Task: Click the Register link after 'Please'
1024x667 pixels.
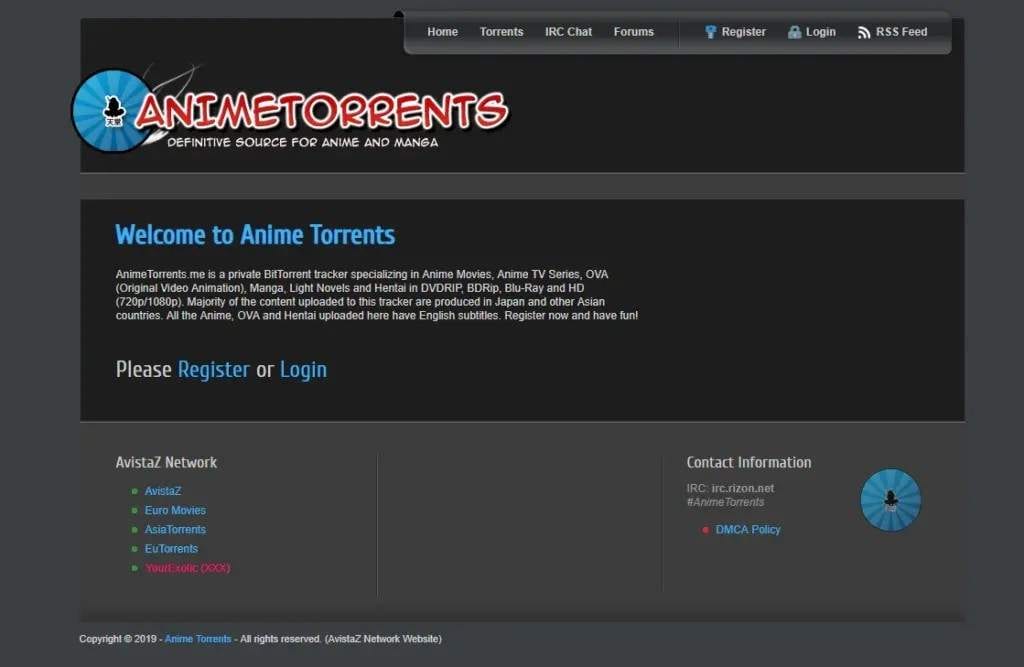Action: 214,370
